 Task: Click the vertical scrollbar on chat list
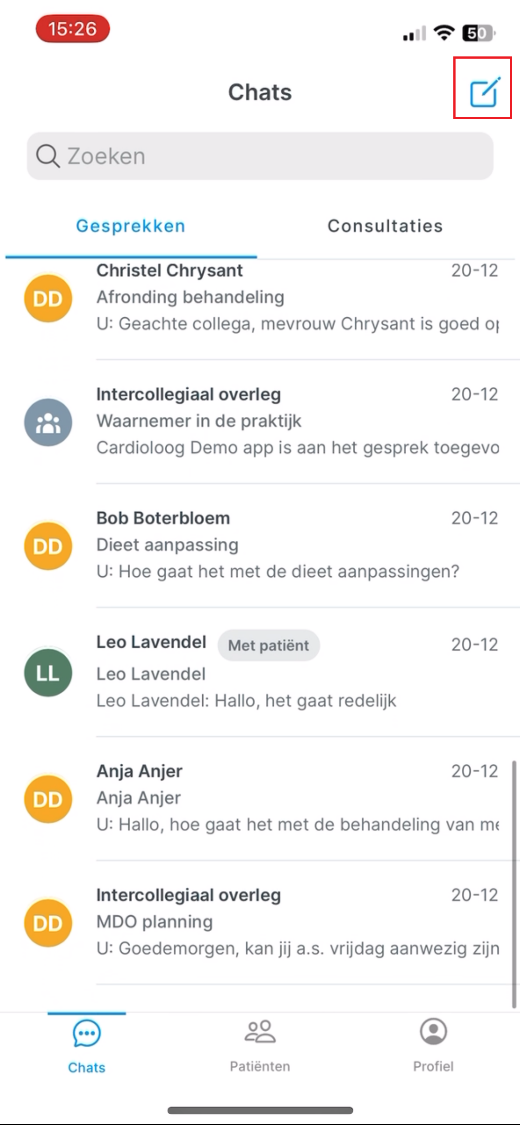point(514,885)
